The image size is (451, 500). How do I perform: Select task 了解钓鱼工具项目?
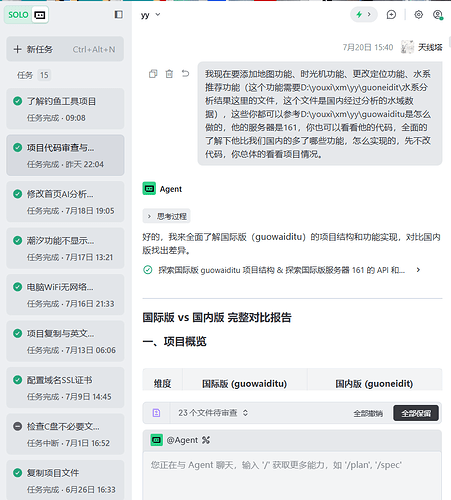pyautogui.click(x=65, y=109)
